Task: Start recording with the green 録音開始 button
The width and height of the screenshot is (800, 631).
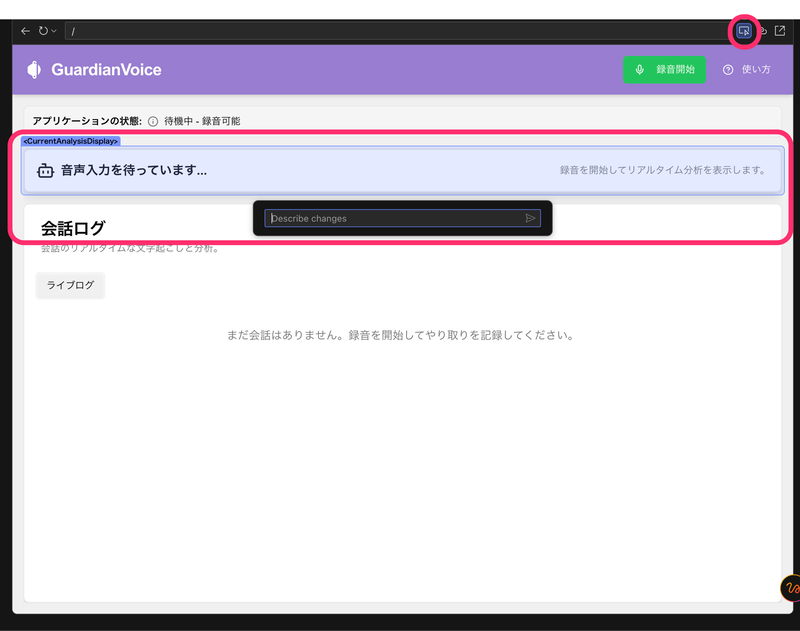Action: (x=664, y=69)
